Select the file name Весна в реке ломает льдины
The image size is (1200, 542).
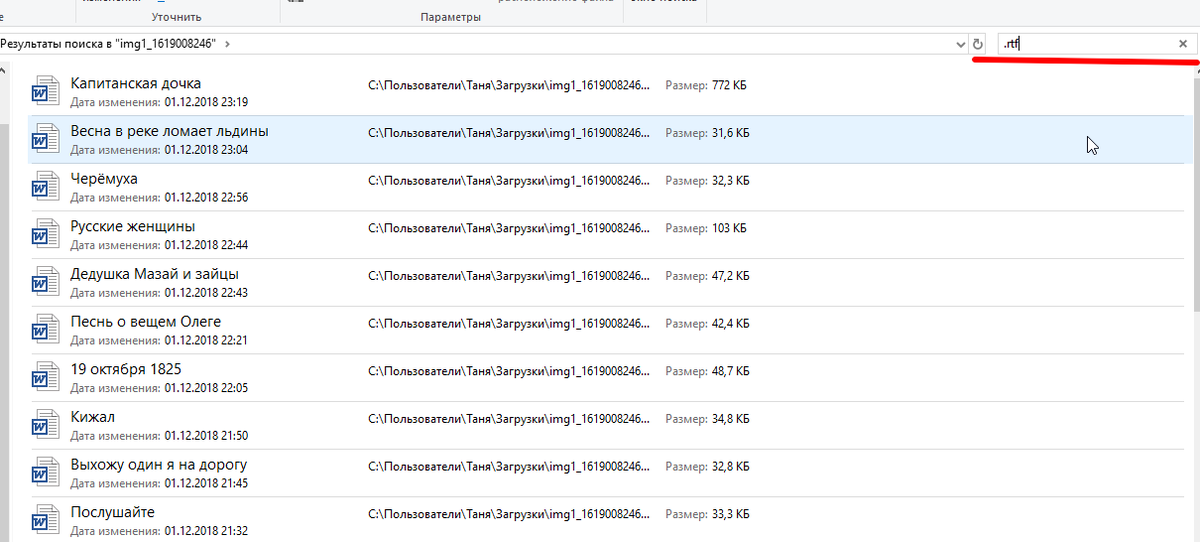[x=170, y=131]
